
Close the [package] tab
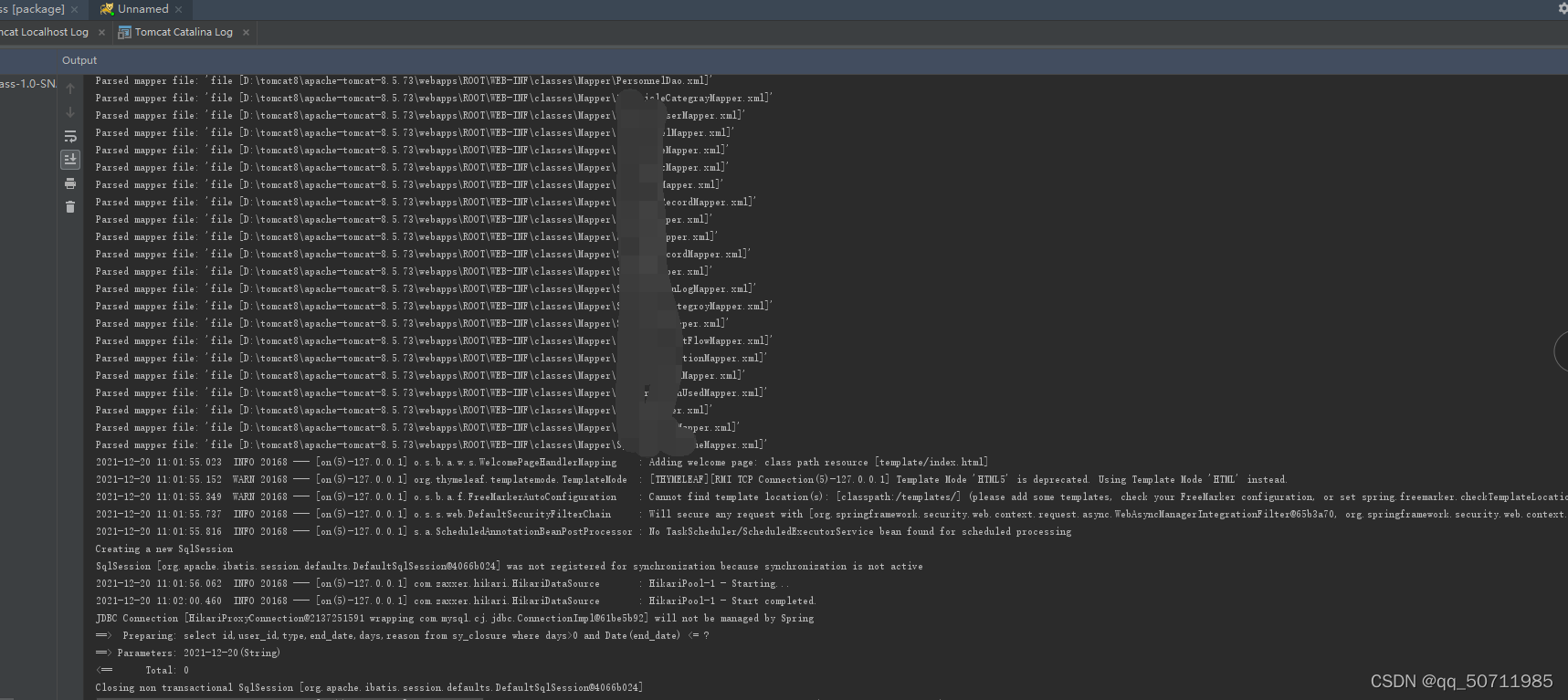(75, 9)
